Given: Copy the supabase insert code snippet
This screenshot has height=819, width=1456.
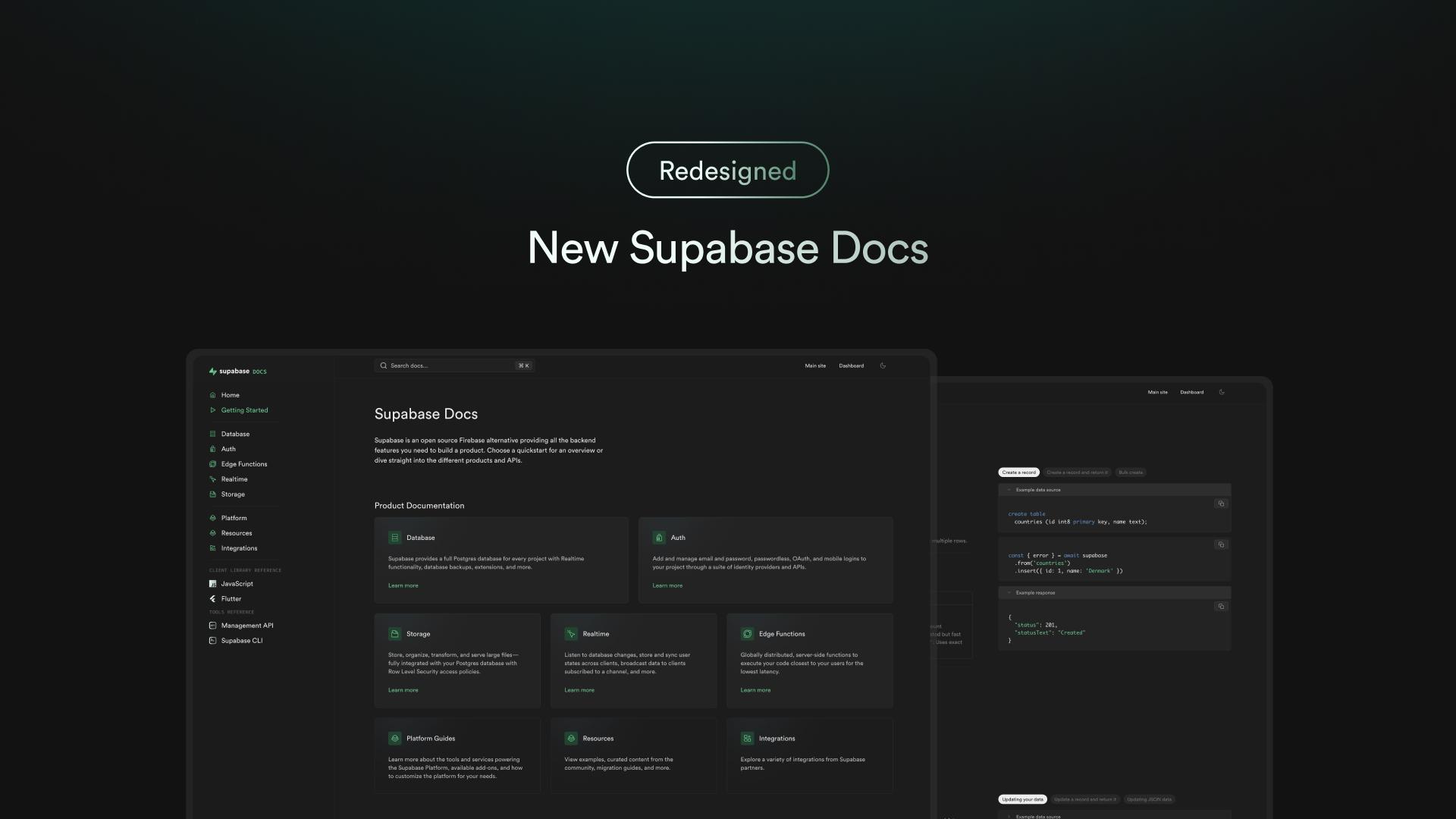Looking at the screenshot, I should click(1221, 544).
